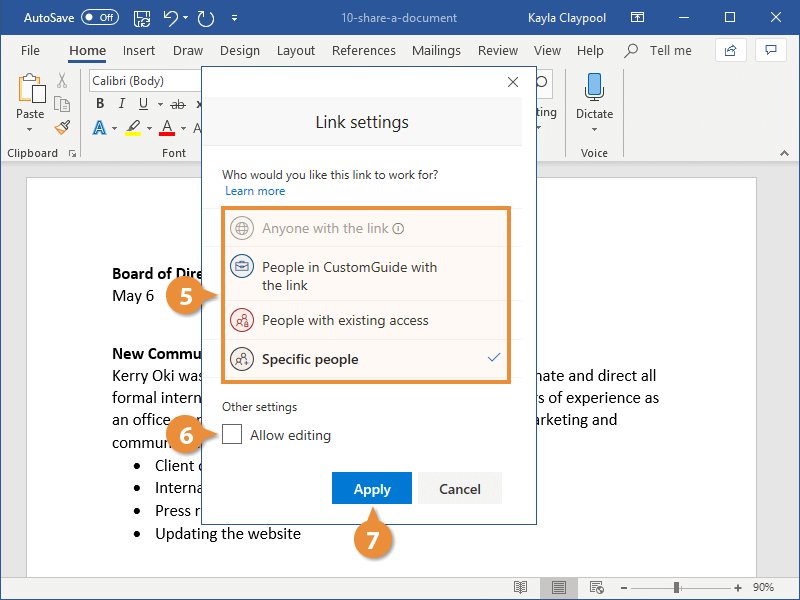This screenshot has height=600, width=800.
Task: Select the Format Painter brush icon
Action: [x=62, y=127]
